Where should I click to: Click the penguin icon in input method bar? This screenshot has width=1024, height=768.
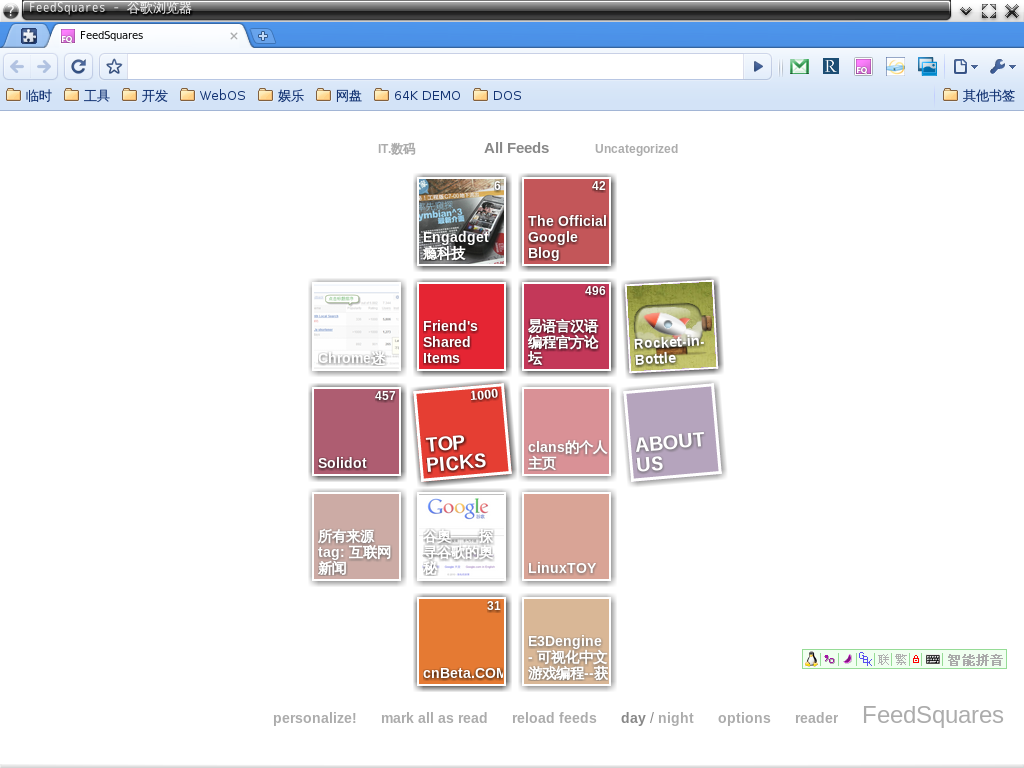(x=811, y=660)
